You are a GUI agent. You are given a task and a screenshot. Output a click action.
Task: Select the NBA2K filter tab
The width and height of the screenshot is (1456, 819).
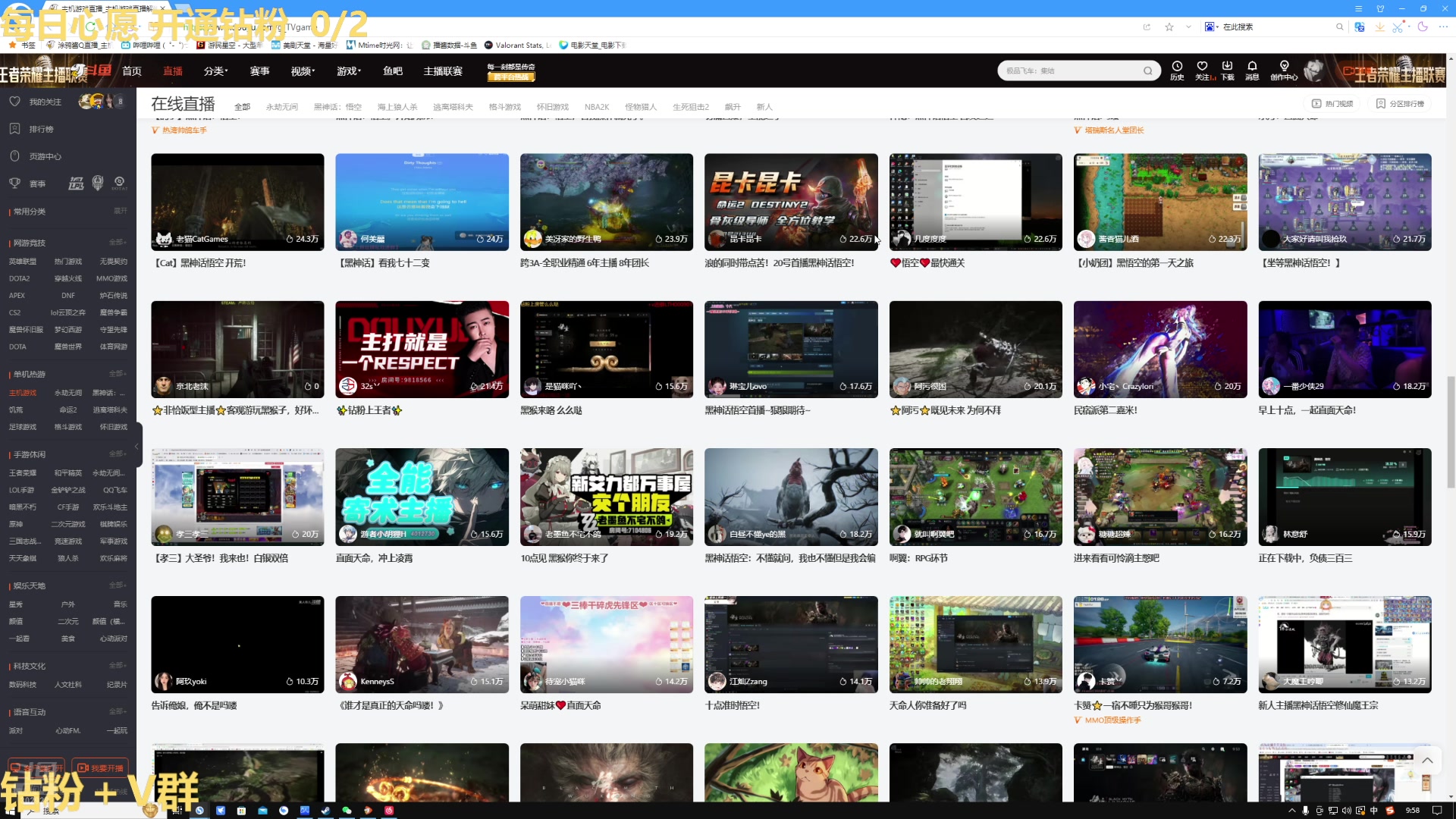(597, 107)
